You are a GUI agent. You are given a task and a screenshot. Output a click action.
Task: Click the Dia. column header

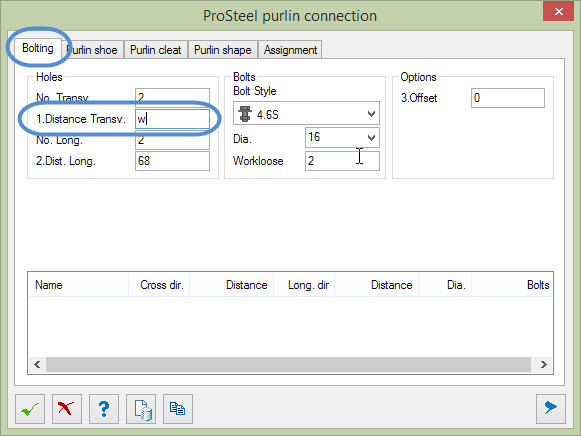pos(445,285)
